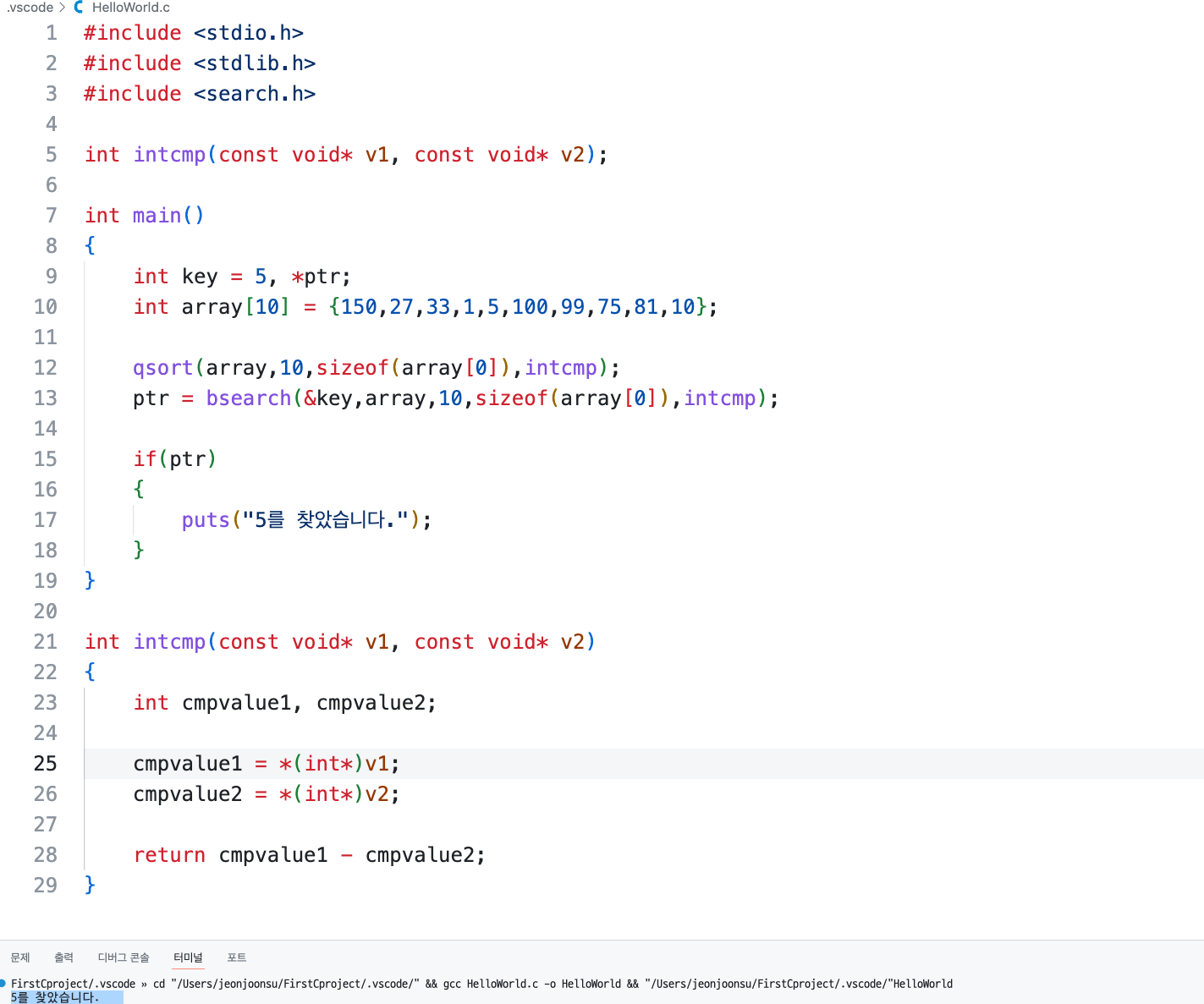
Task: Click '&key' argument on line 13
Action: 328,398
